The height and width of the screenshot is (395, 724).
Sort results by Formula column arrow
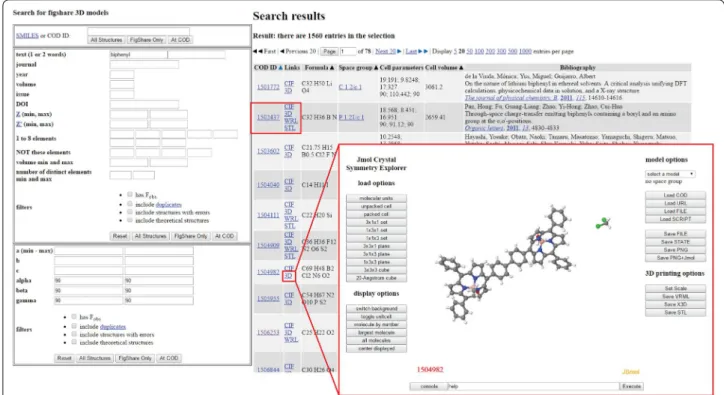coord(332,67)
